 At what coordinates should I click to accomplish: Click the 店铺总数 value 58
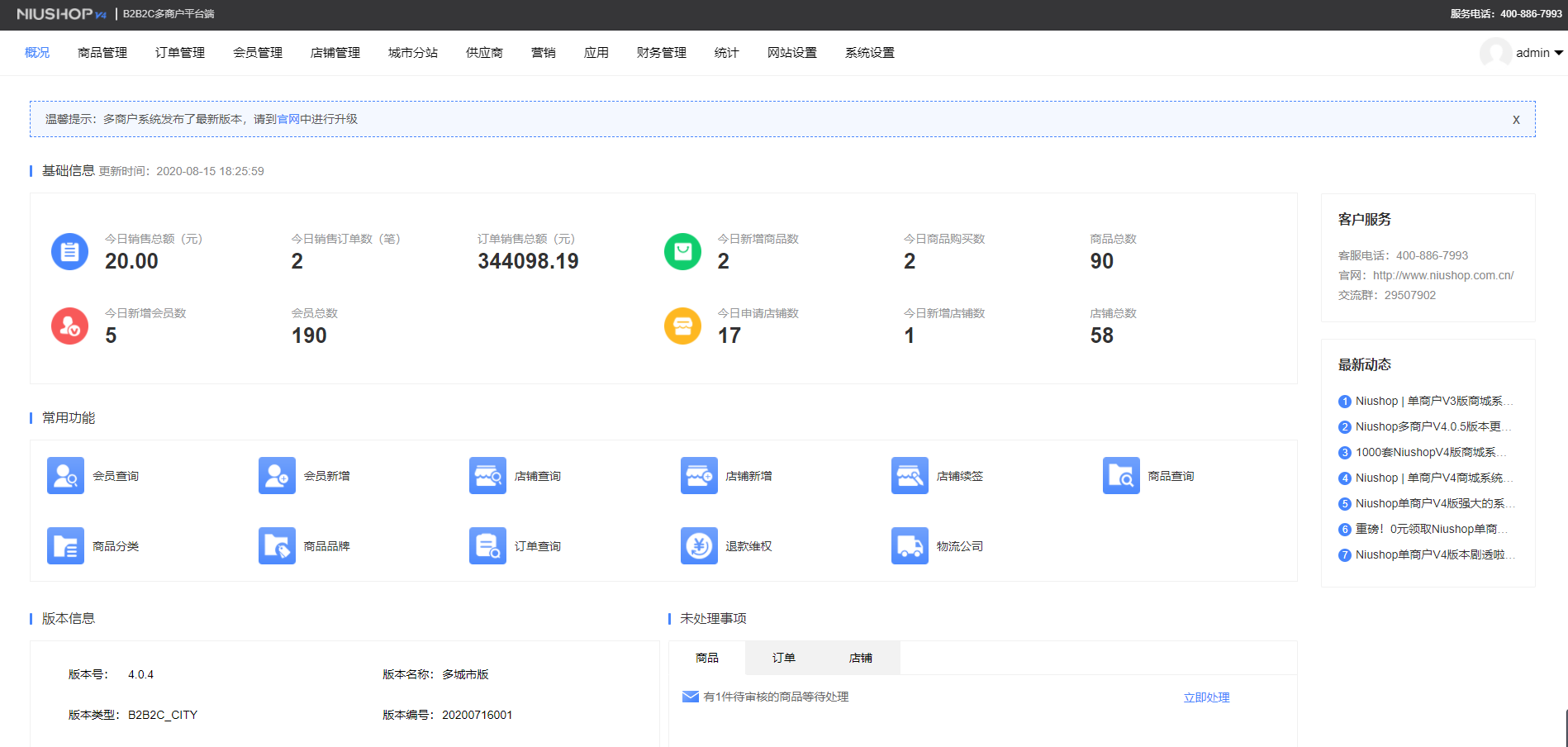tap(1102, 335)
